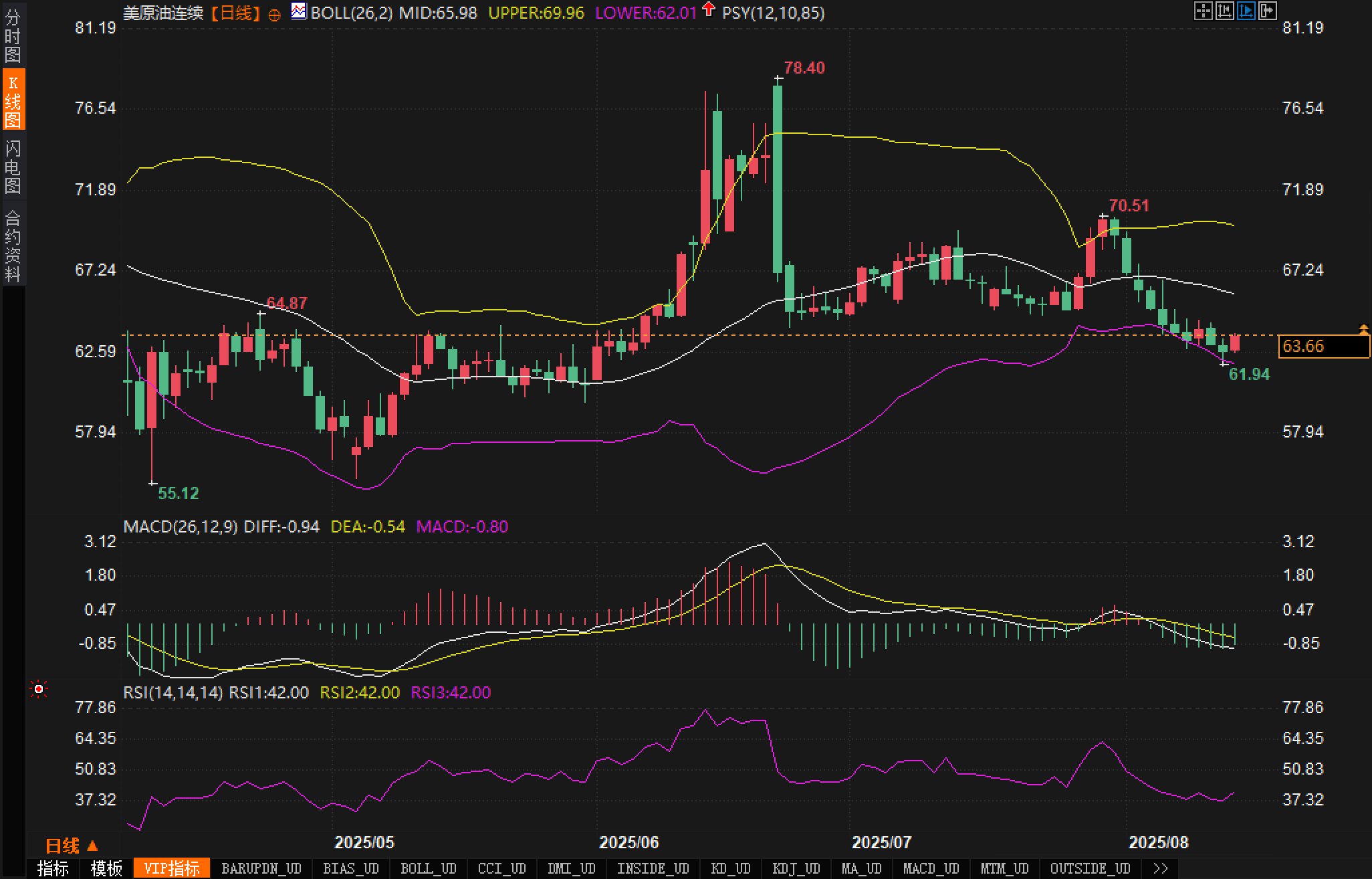Click the LOWER:62.01 value
This screenshot has height=879, width=1372.
pyautogui.click(x=646, y=13)
